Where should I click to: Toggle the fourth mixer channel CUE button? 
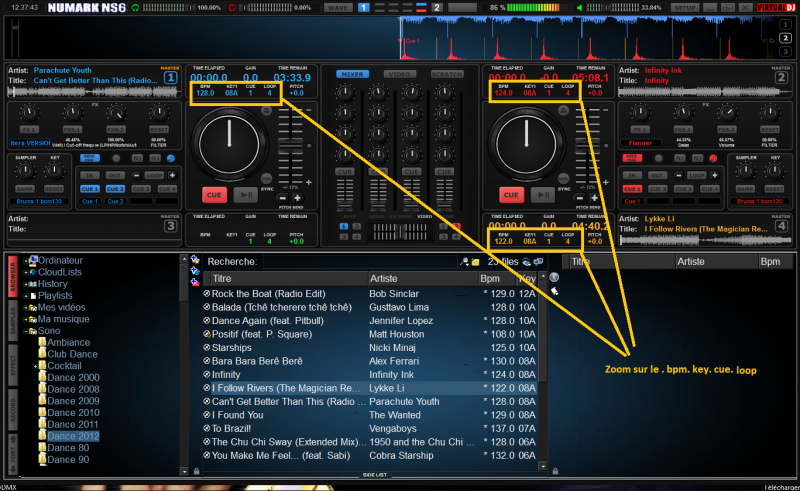pyautogui.click(x=444, y=171)
